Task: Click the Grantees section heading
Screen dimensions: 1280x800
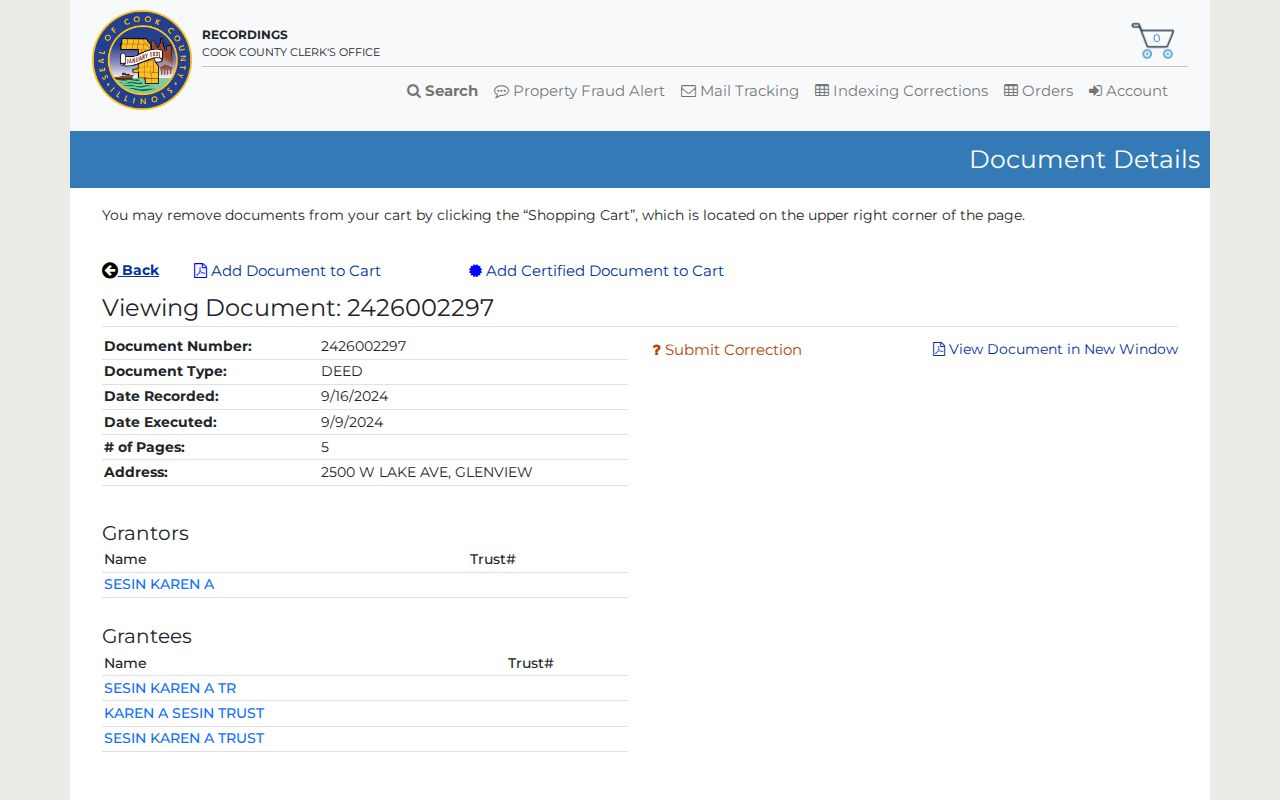Action: pos(147,636)
